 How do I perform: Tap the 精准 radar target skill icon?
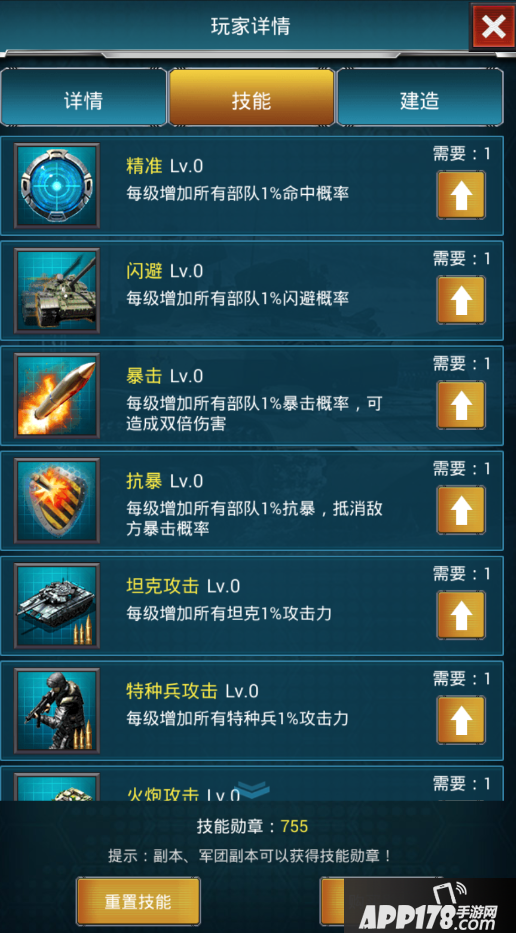[57, 185]
